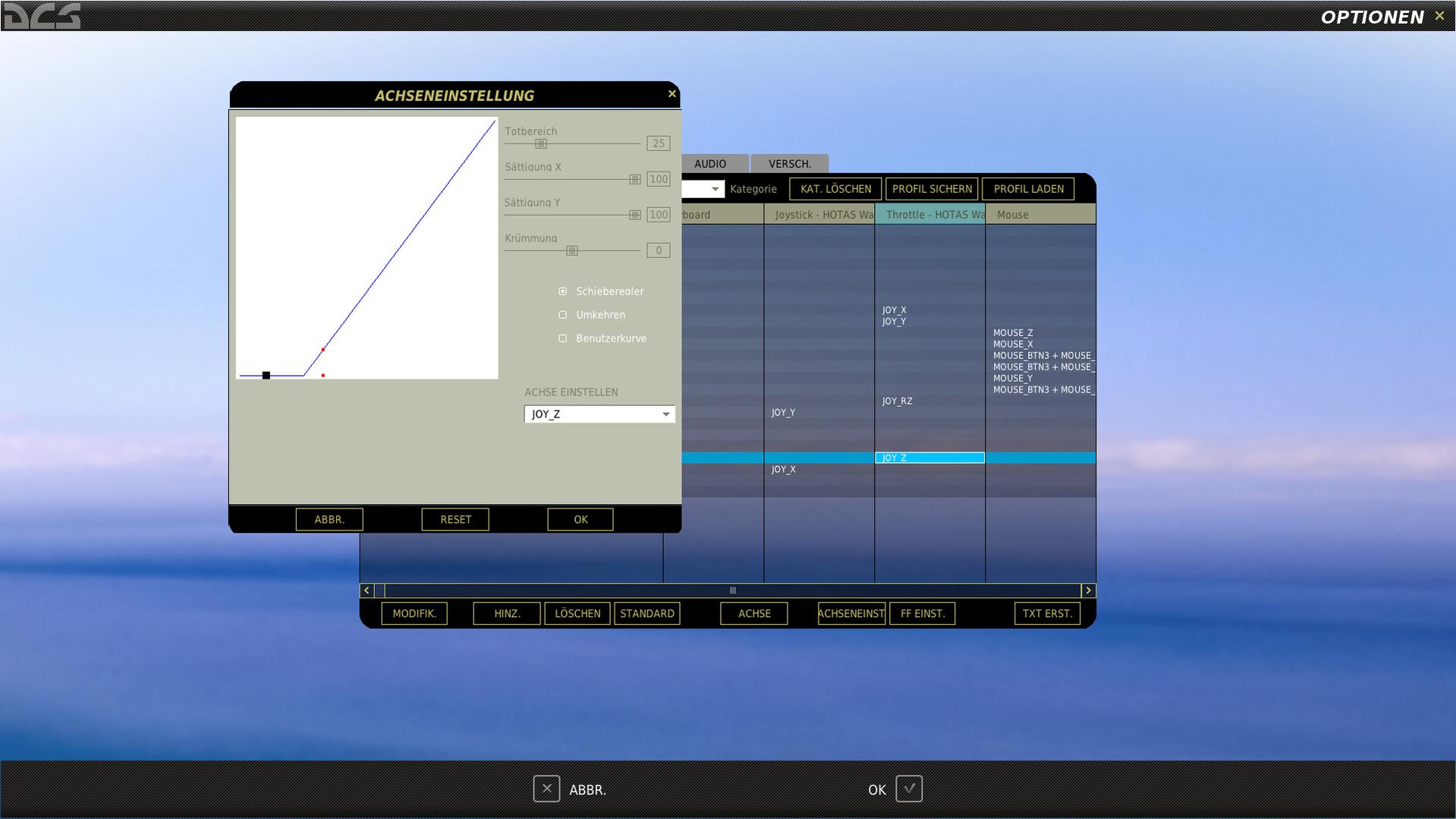1456x819 pixels.
Task: Click the bottom OK label
Action: (877, 790)
